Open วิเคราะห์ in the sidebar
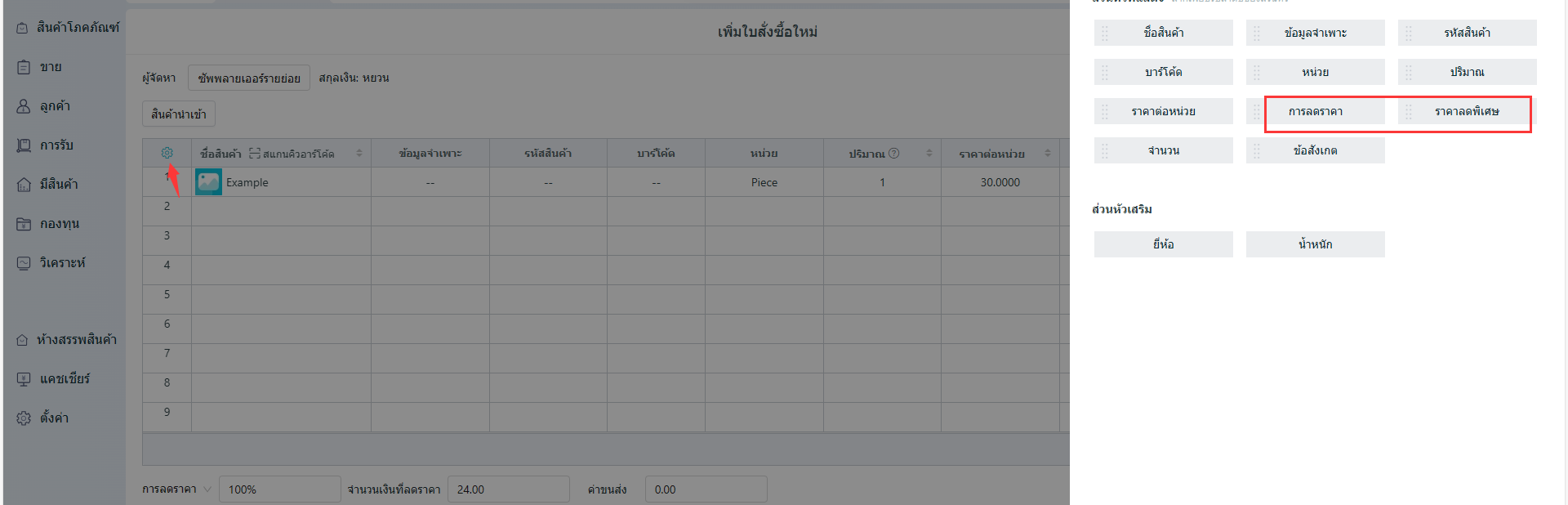 click(62, 263)
